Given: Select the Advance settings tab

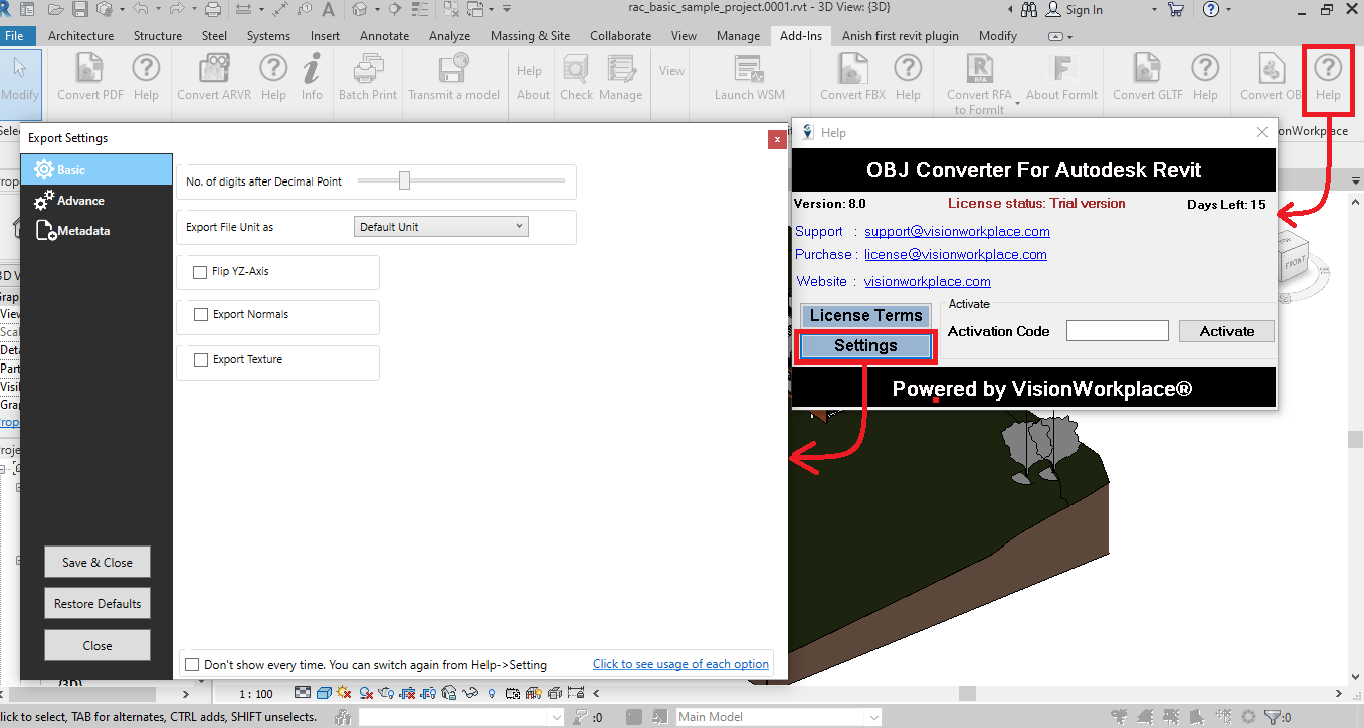Looking at the screenshot, I should click(x=96, y=201).
